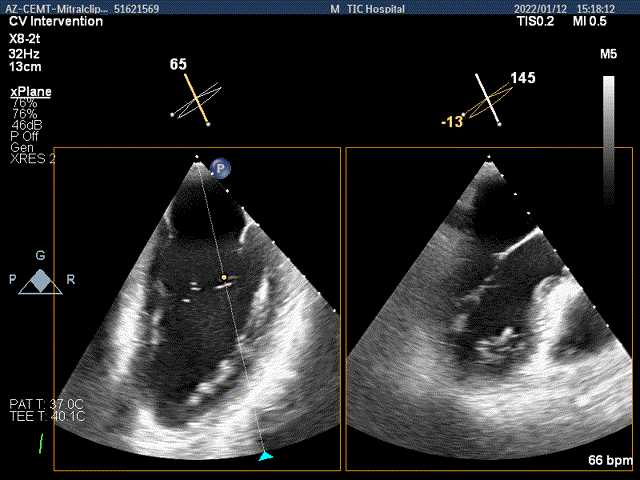Viewport: 640px width, 480px height.
Task: Toggle the XRES 2 setting
Action: (32, 158)
